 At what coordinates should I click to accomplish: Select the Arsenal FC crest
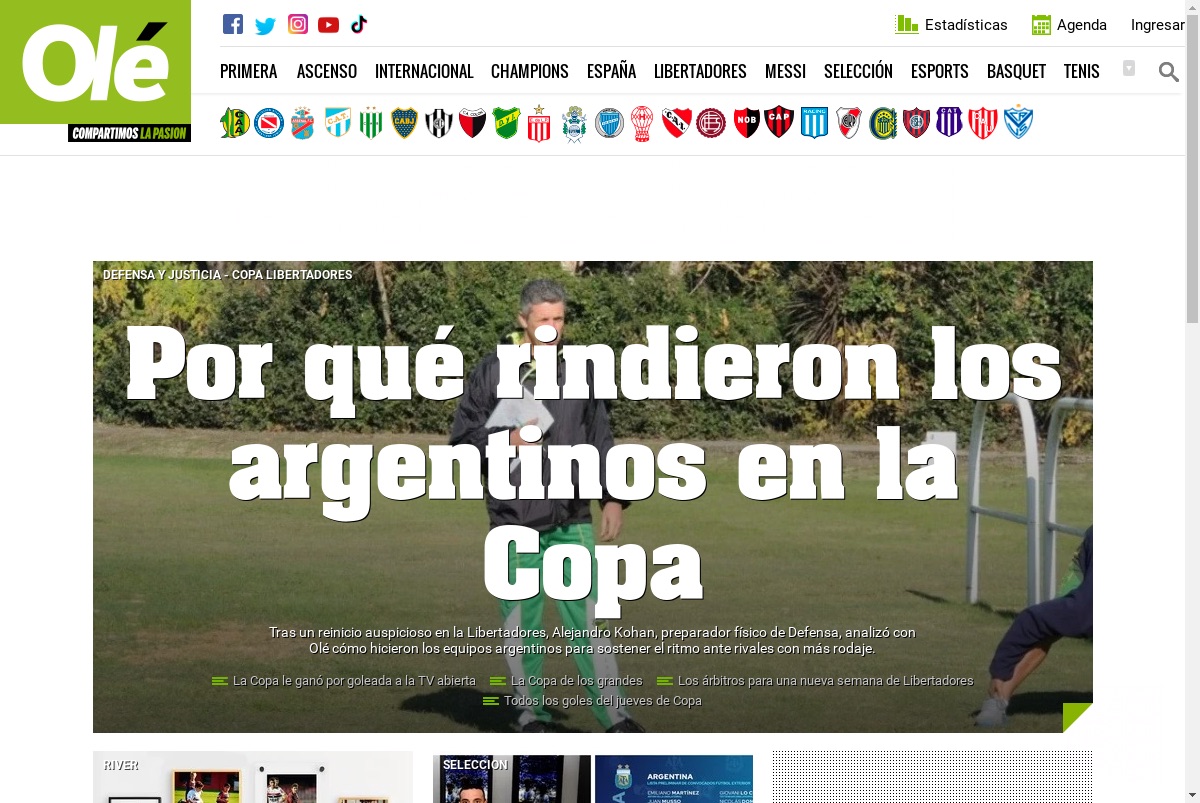point(303,123)
